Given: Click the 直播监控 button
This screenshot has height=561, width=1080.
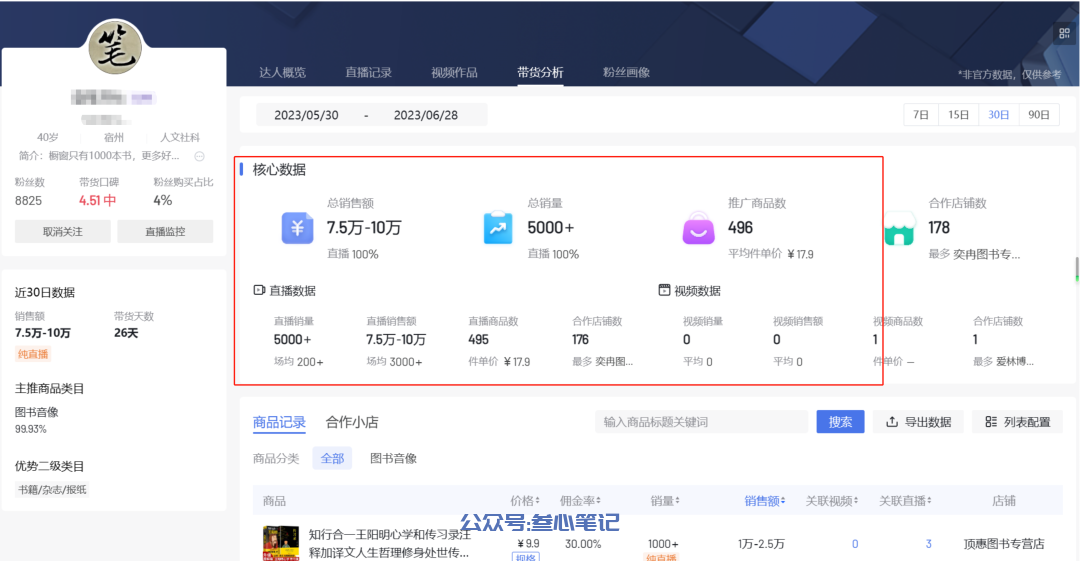Looking at the screenshot, I should (165, 232).
